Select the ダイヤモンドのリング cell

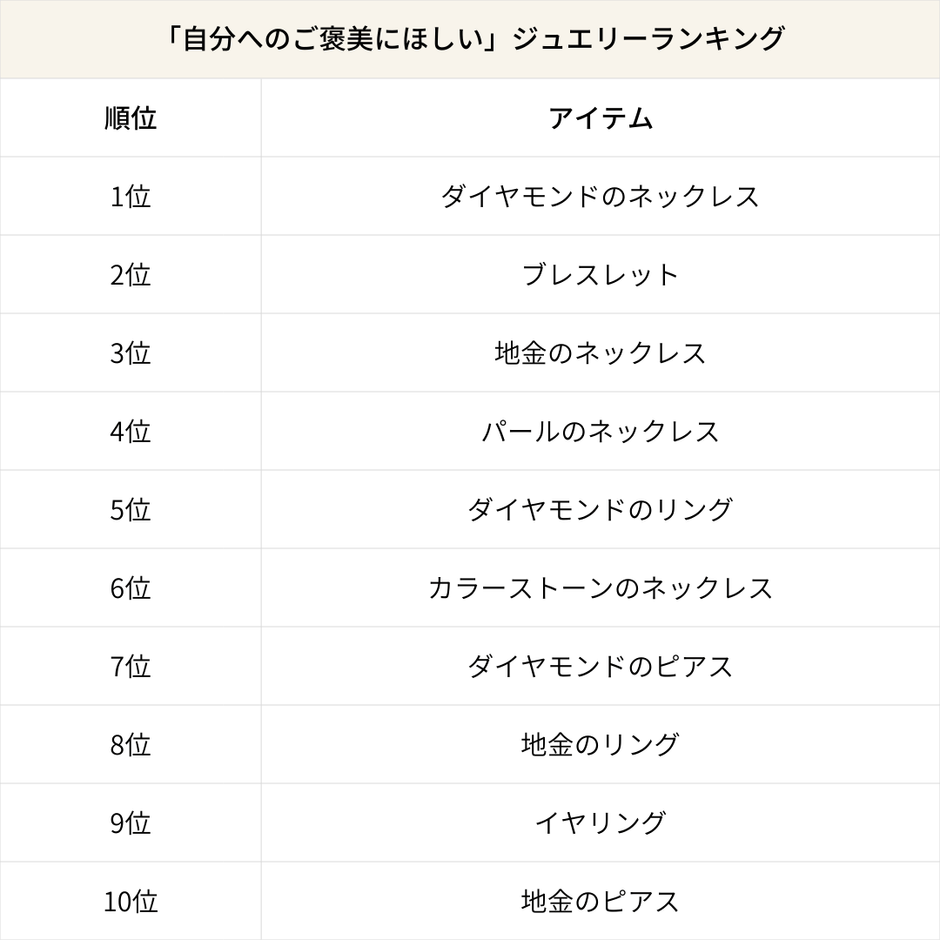tap(600, 509)
